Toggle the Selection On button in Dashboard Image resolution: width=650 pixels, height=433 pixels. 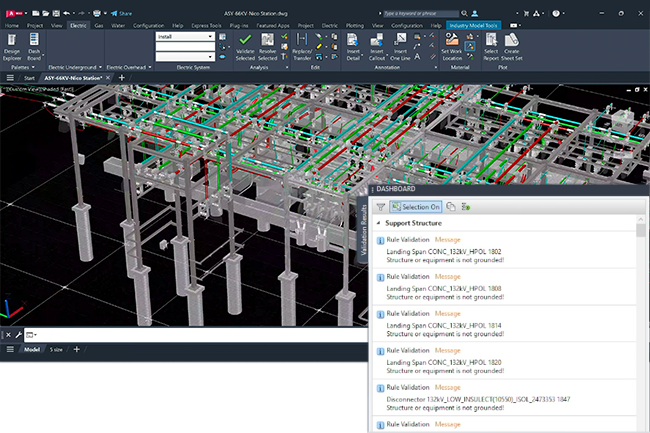415,206
